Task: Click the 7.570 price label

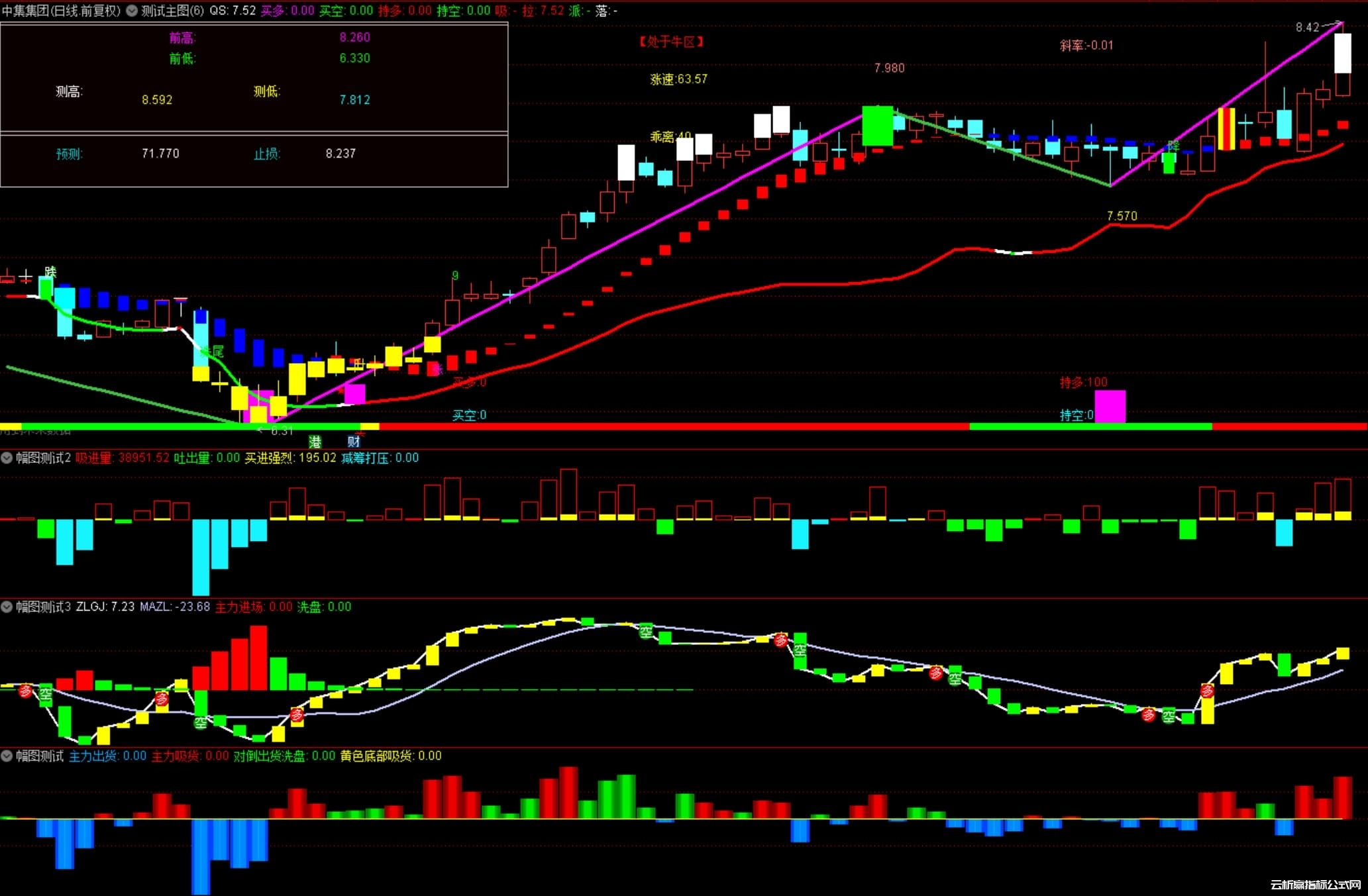Action: tap(1122, 217)
